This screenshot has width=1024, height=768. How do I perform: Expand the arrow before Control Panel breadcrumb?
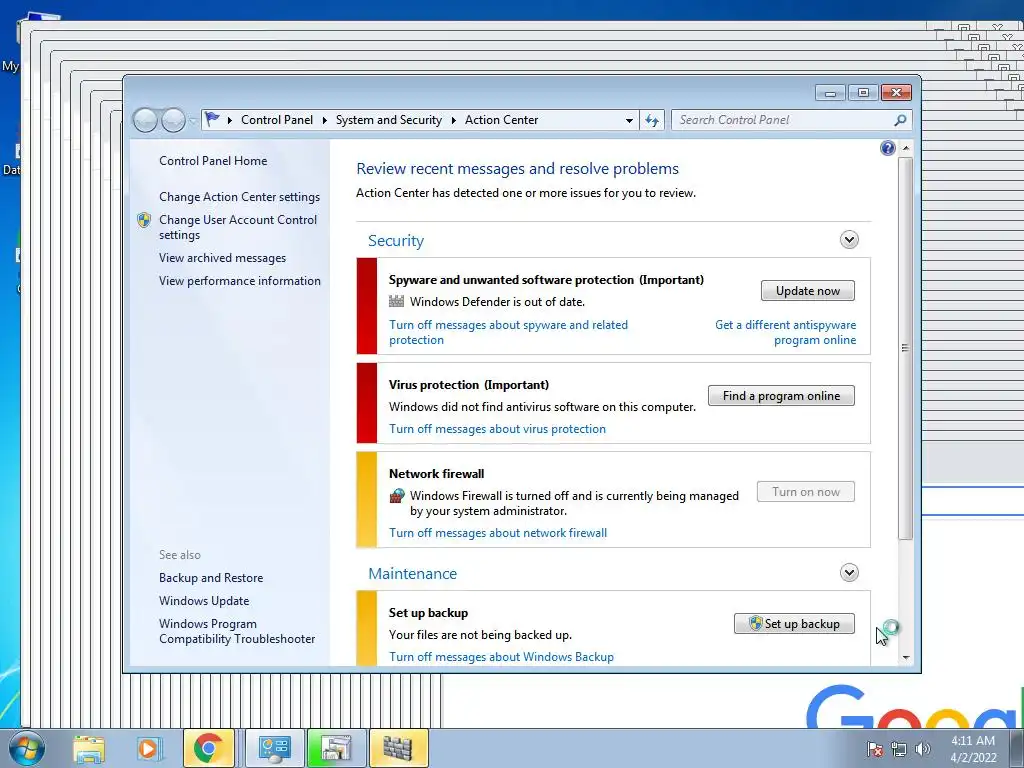point(230,120)
